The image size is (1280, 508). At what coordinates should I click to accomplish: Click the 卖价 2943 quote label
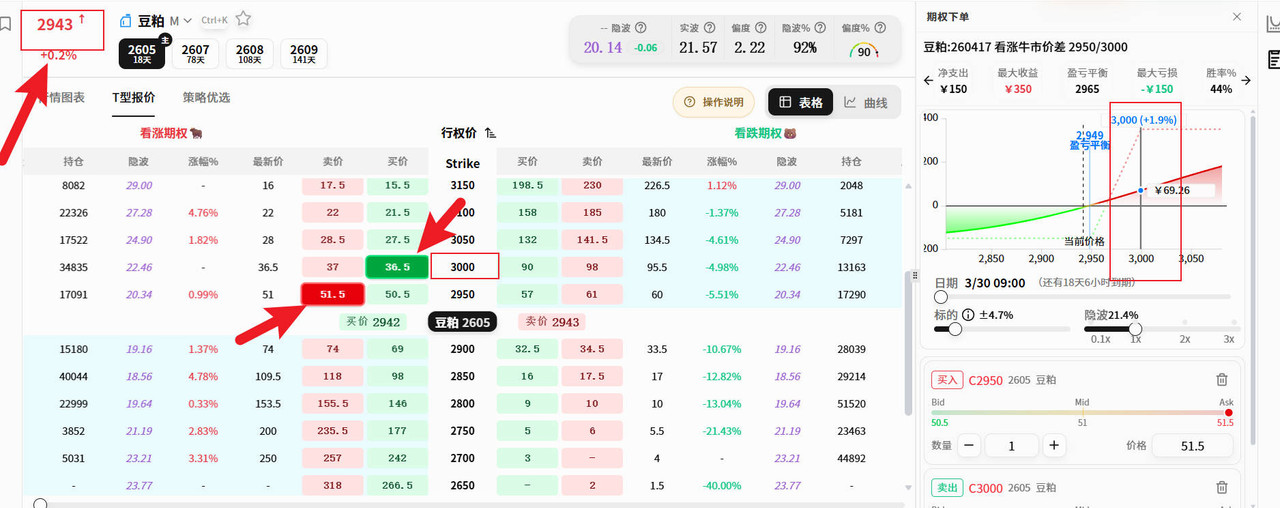(552, 322)
